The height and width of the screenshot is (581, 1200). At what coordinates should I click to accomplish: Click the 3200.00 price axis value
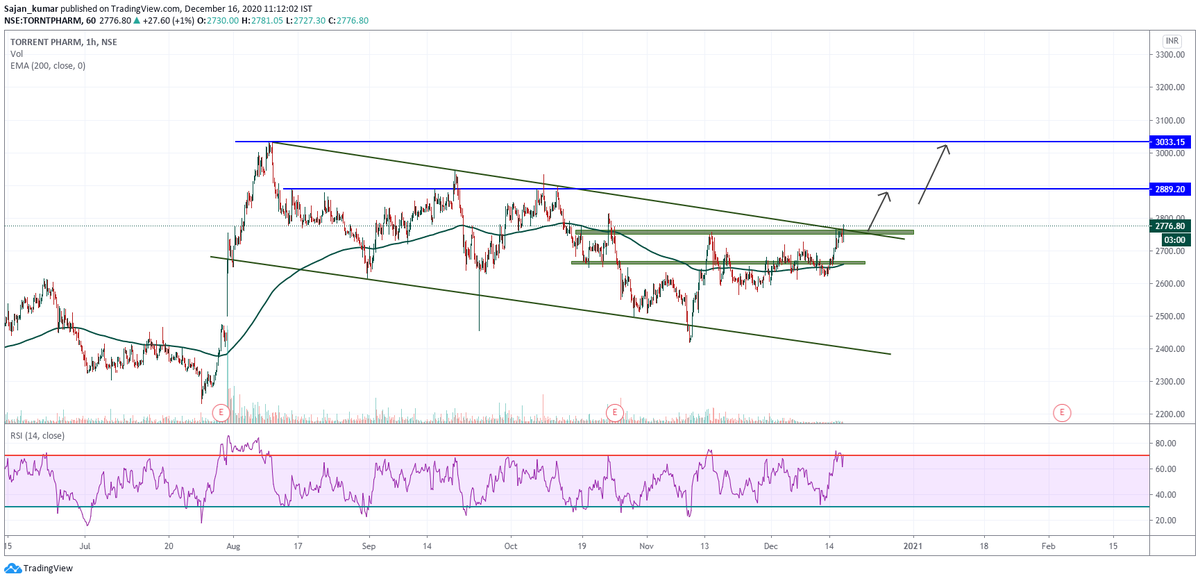(1170, 88)
